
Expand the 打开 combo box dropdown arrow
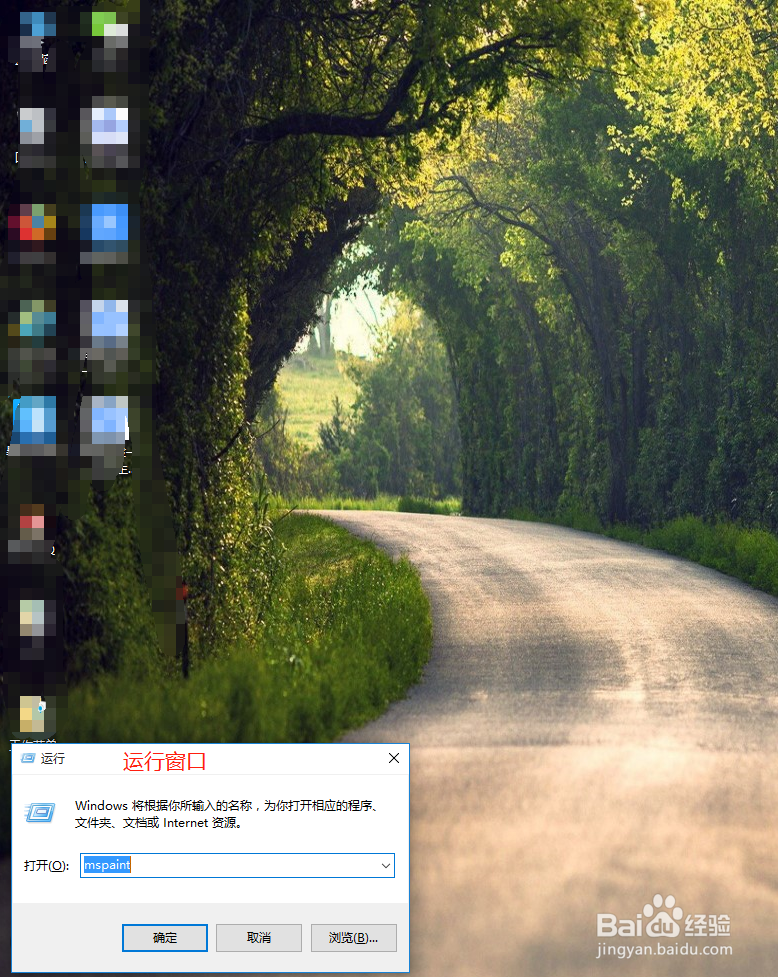[x=386, y=865]
